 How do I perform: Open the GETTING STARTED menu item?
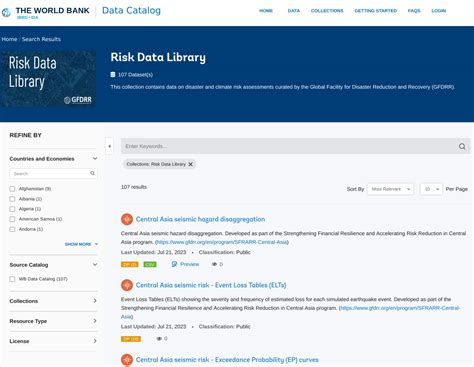coord(376,11)
